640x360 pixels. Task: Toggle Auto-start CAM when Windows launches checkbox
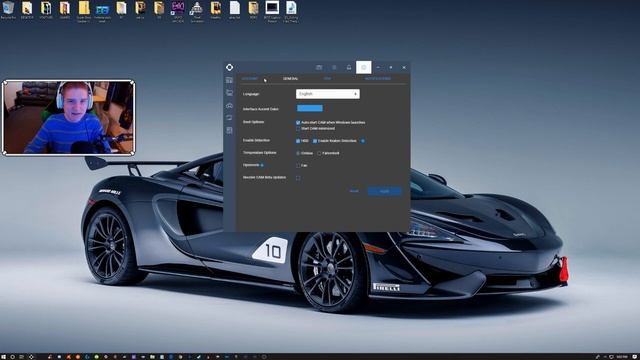pyautogui.click(x=298, y=122)
